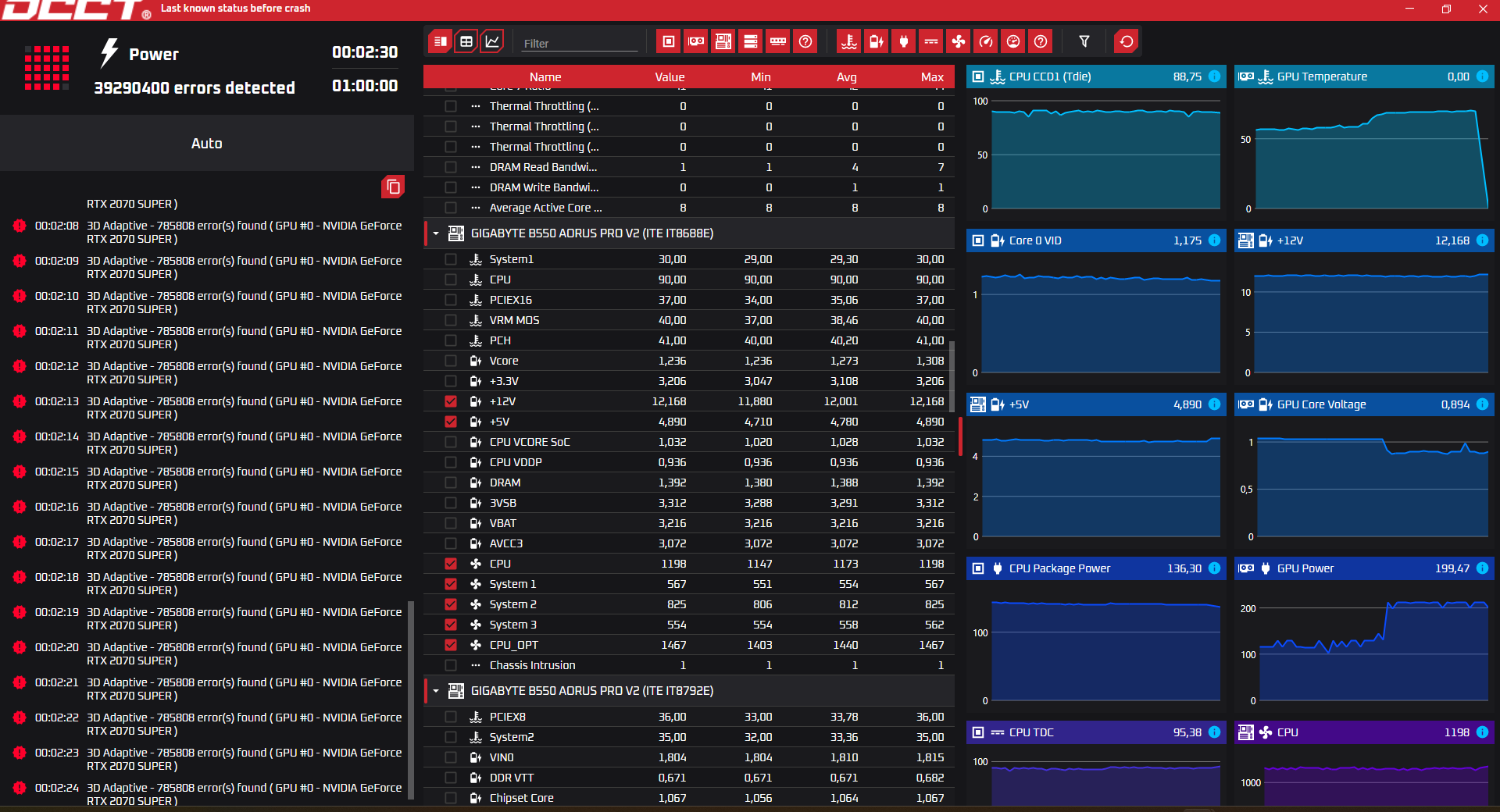The image size is (1500, 812).
Task: Click the Auto mode button
Action: pos(207,143)
